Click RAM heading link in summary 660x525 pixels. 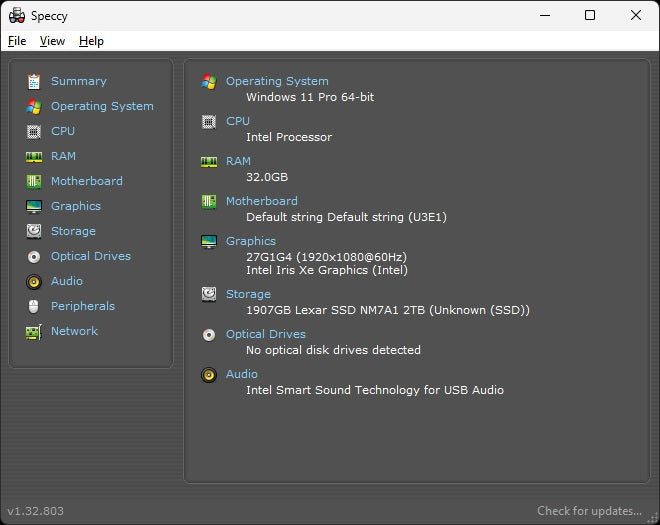coord(238,161)
